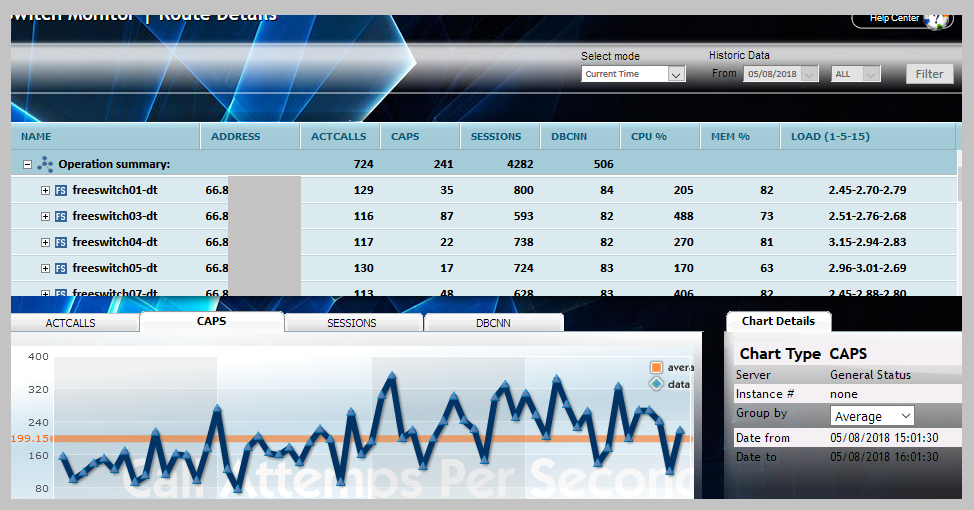The width and height of the screenshot is (974, 510).
Task: Collapse the Operation summary row
Action: click(x=27, y=165)
